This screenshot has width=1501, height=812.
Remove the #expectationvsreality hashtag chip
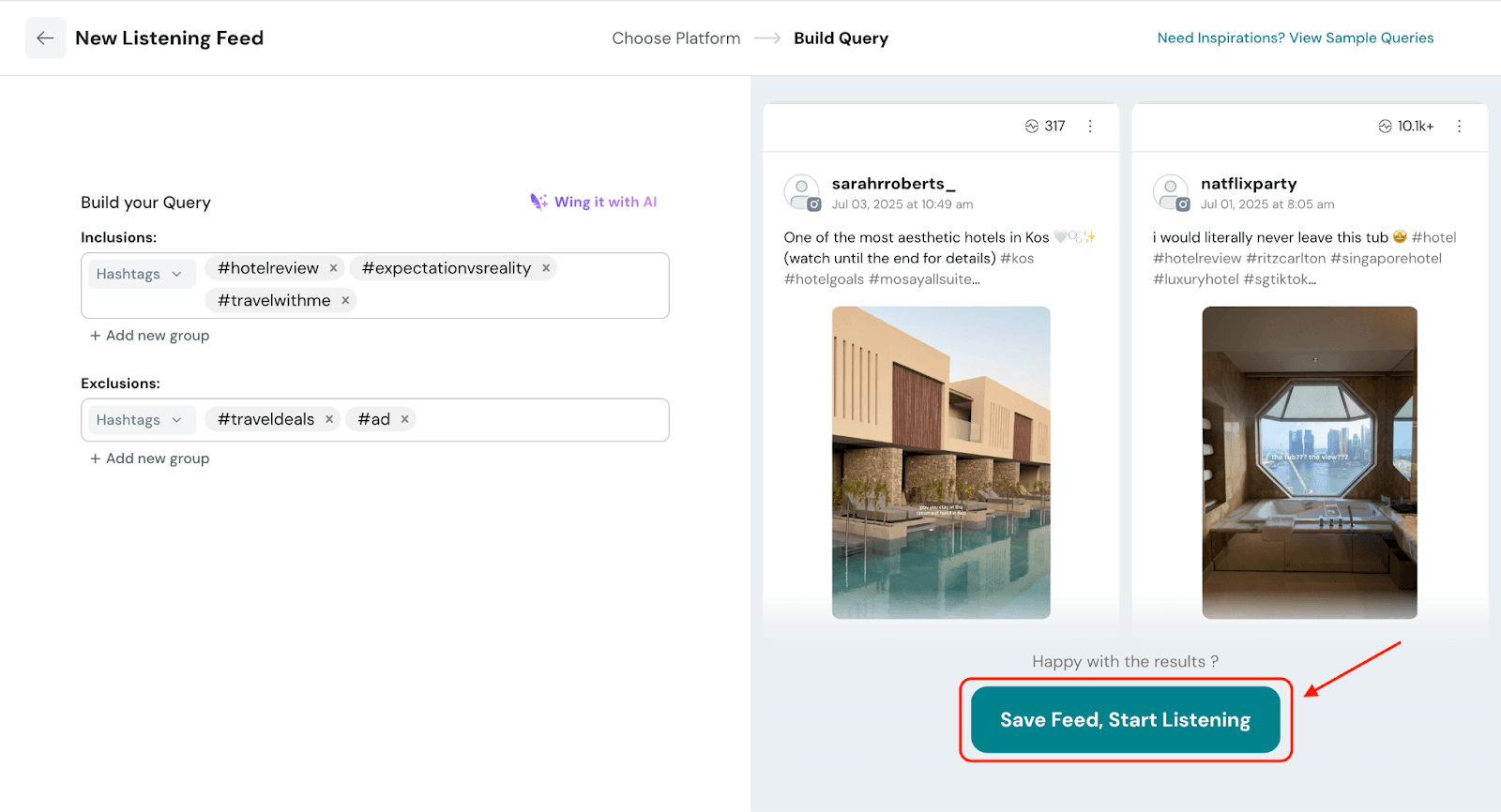tap(546, 268)
